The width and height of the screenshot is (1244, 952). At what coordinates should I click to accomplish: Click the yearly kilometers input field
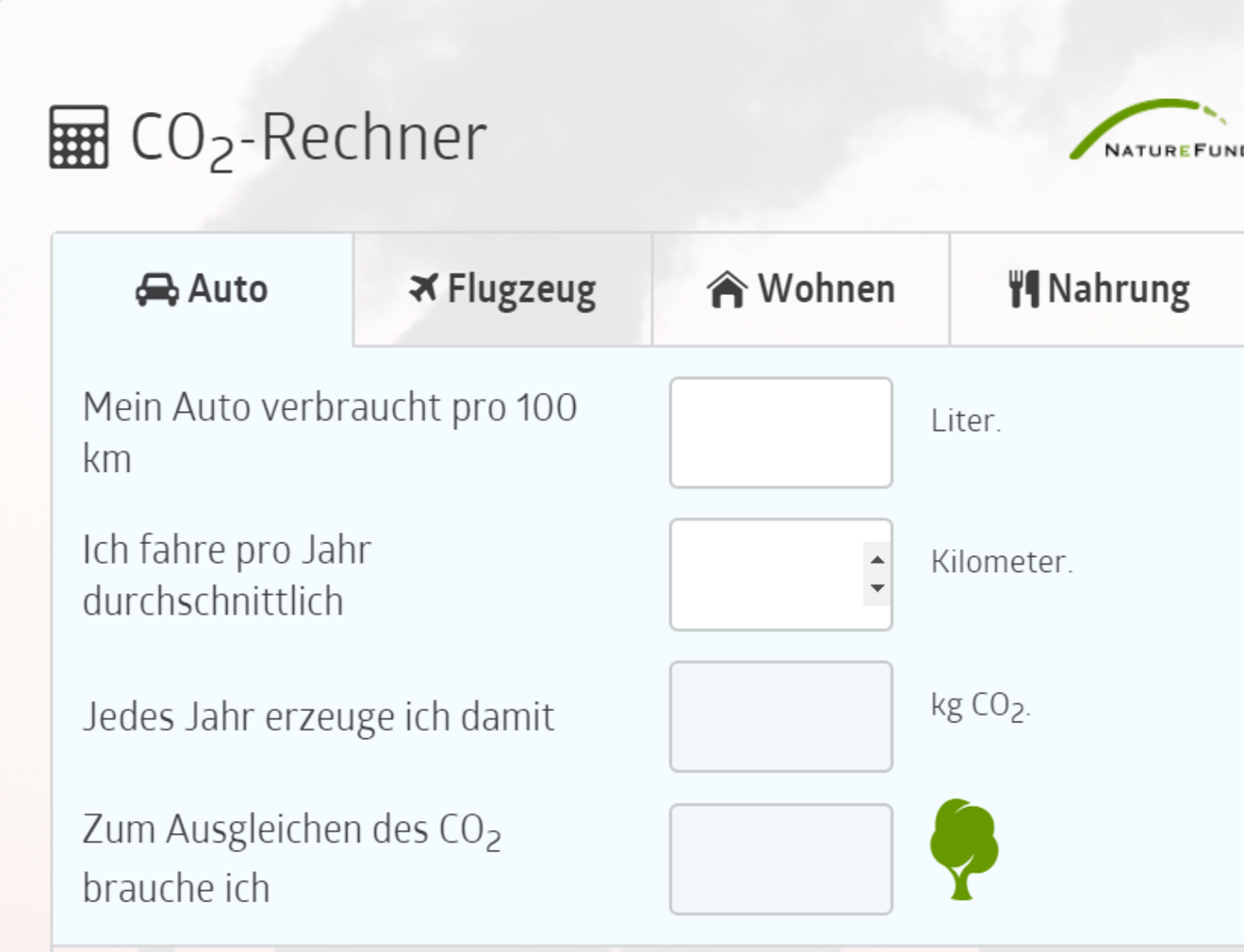click(765, 574)
